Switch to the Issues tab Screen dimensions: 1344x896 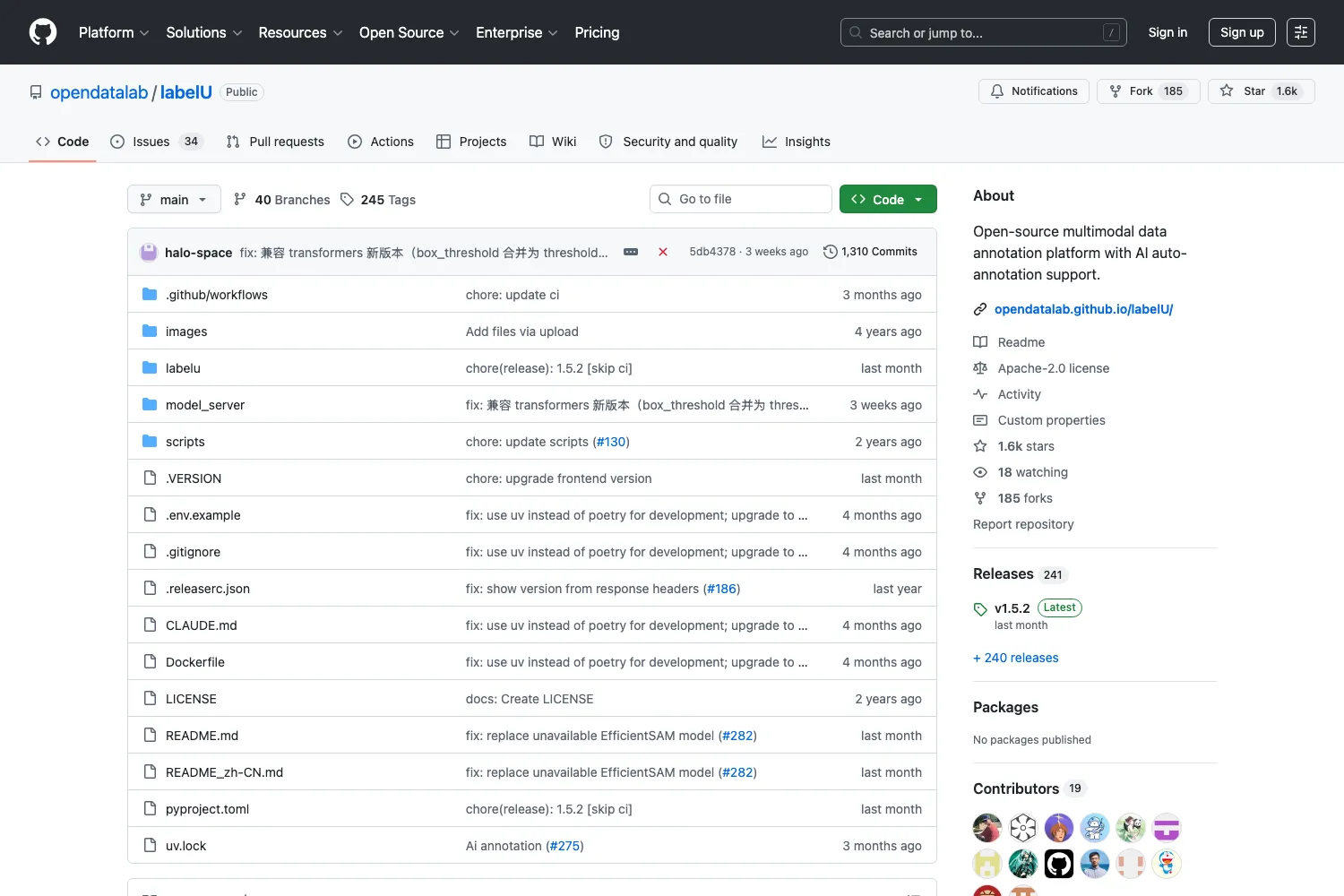tap(157, 142)
